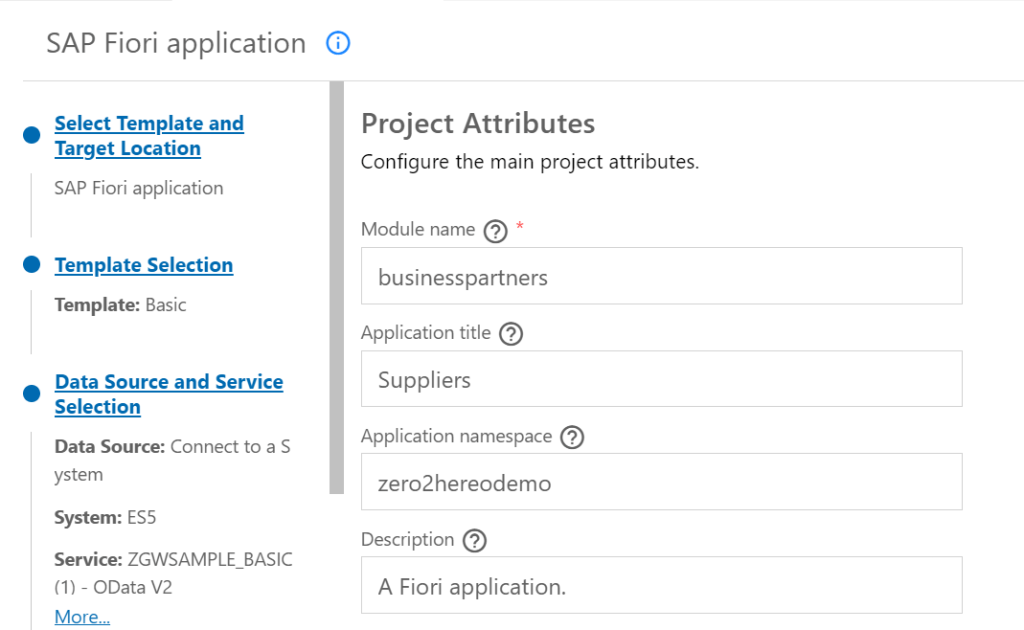Click the blue step bullet for Template Selection
Screen dimensions: 1024x630
click(x=32, y=265)
